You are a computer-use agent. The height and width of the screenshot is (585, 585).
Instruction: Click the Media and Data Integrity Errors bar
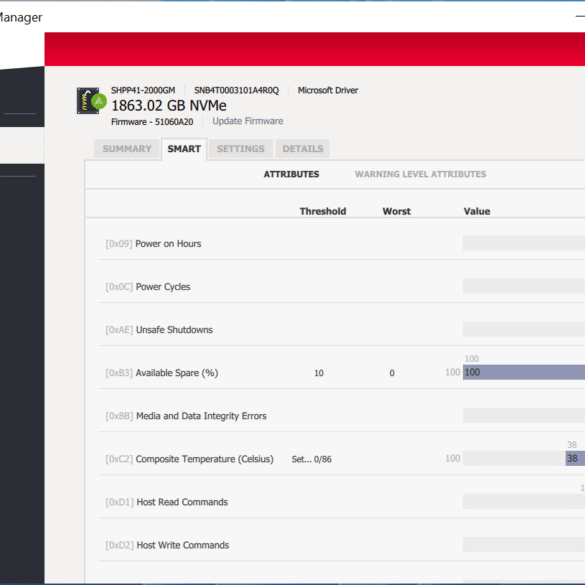[x=524, y=415]
